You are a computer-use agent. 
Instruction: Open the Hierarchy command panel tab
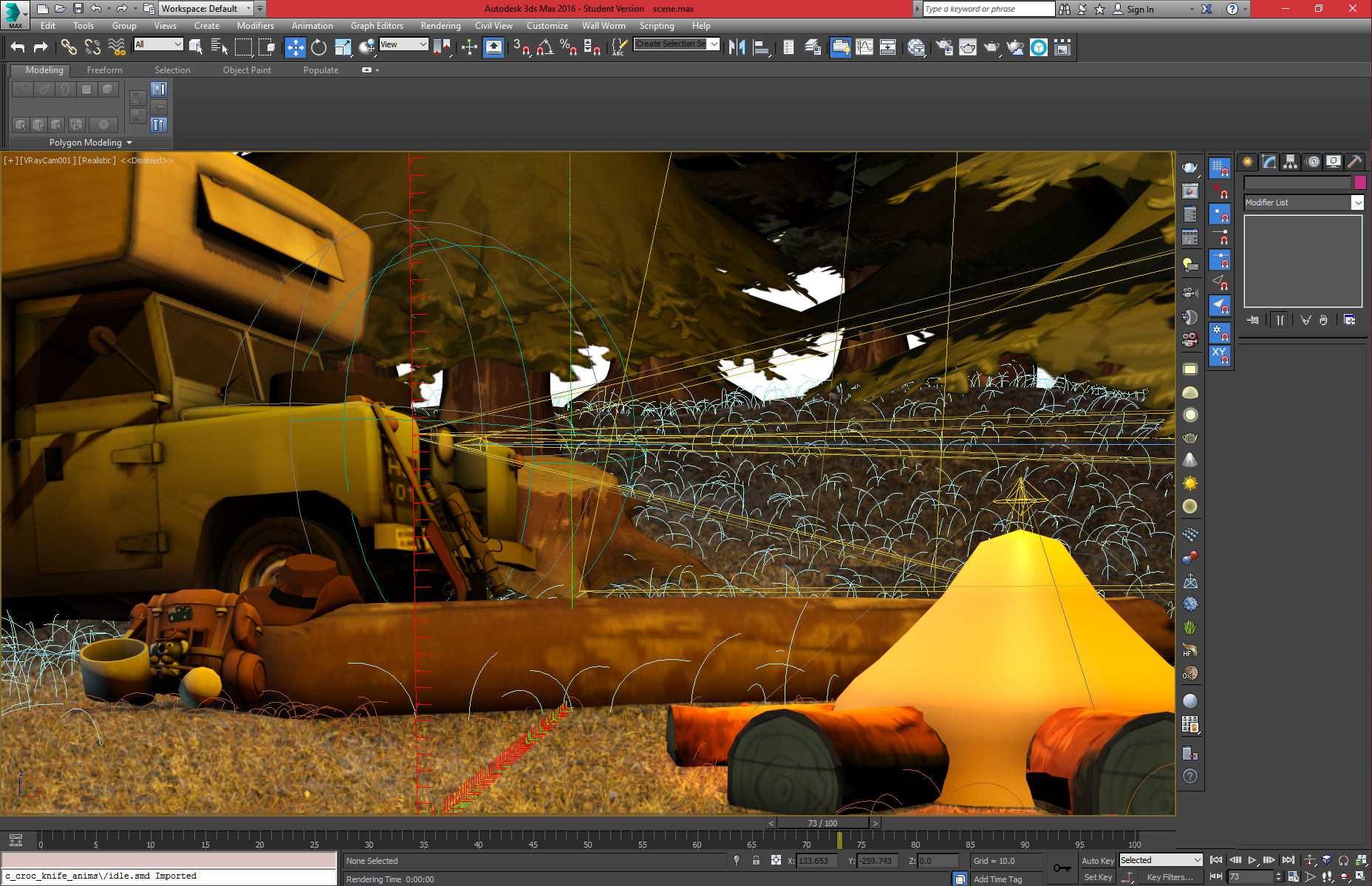click(1290, 162)
